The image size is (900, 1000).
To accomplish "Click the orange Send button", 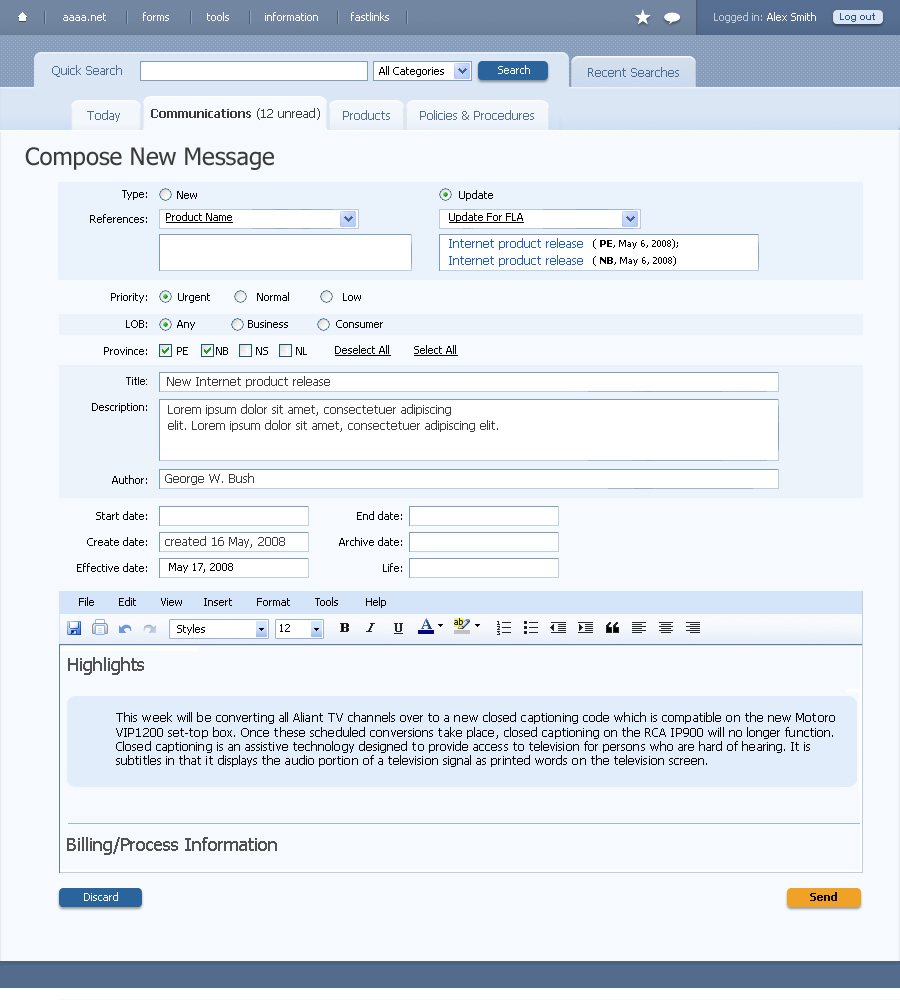I will (823, 897).
